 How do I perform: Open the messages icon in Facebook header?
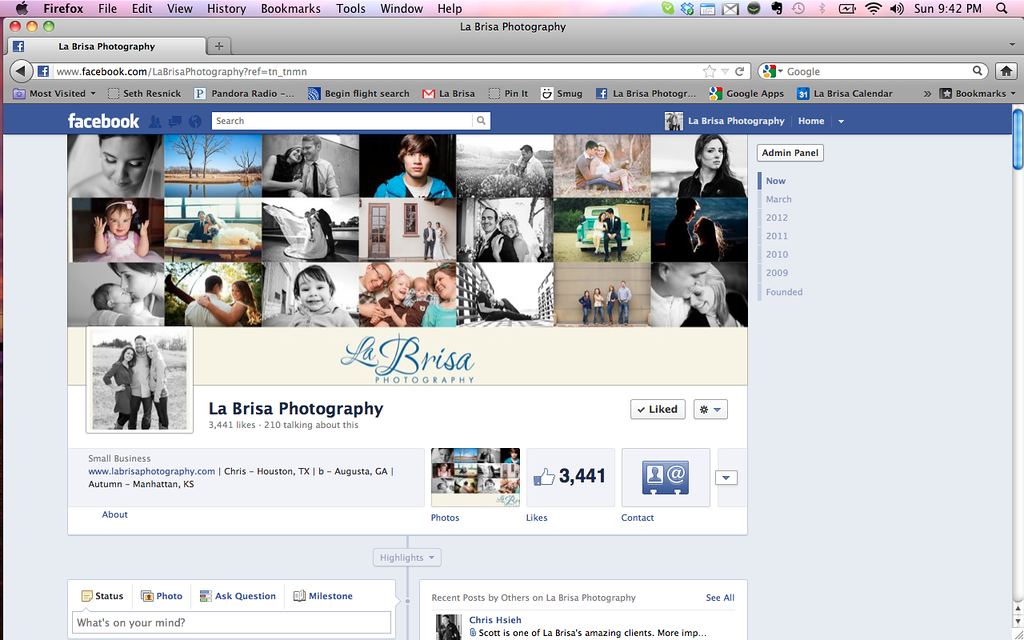(175, 121)
